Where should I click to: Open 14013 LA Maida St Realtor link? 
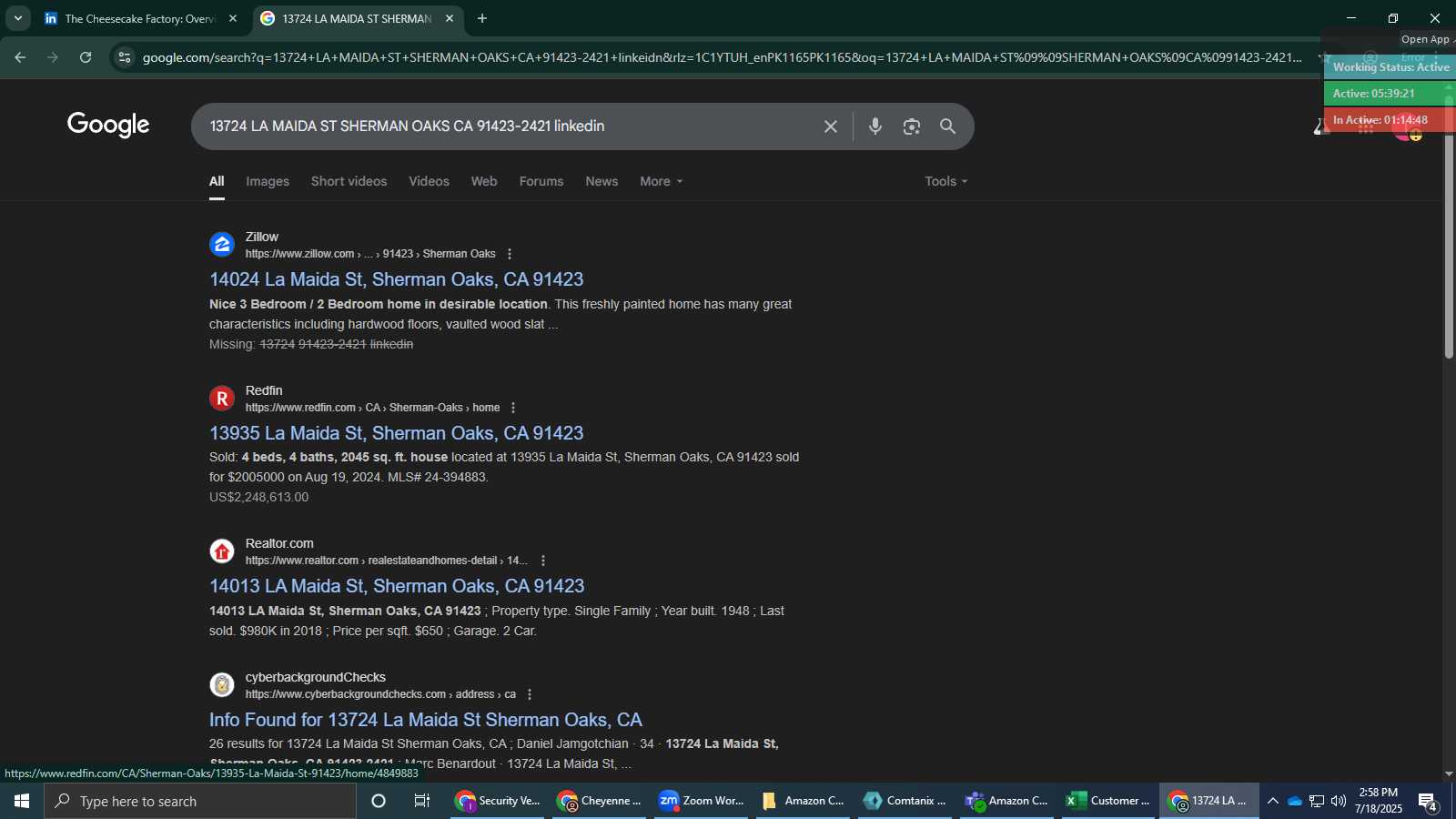click(397, 586)
